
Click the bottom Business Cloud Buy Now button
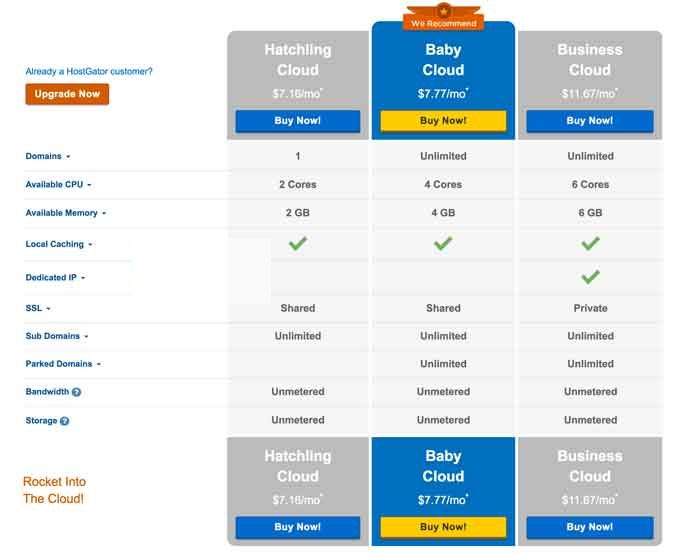(x=590, y=527)
